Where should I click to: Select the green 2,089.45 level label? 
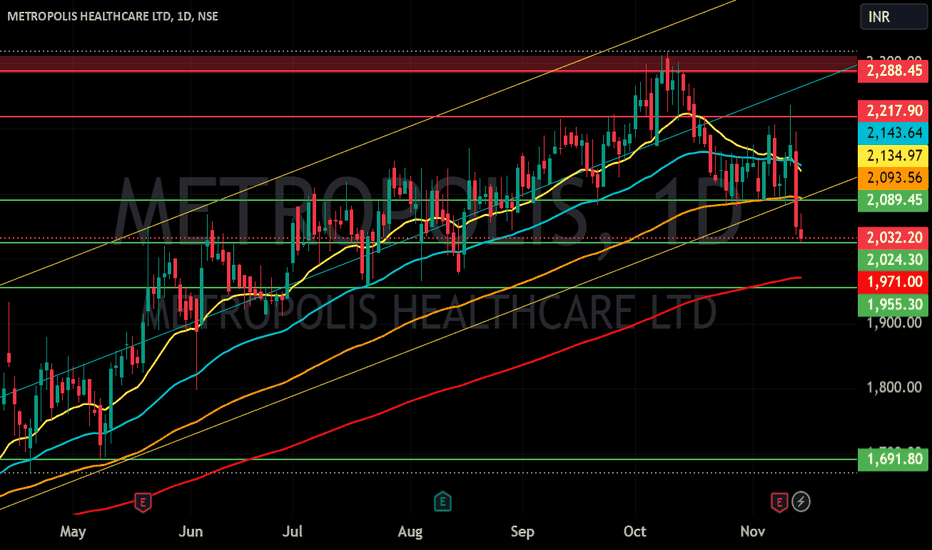tap(893, 200)
